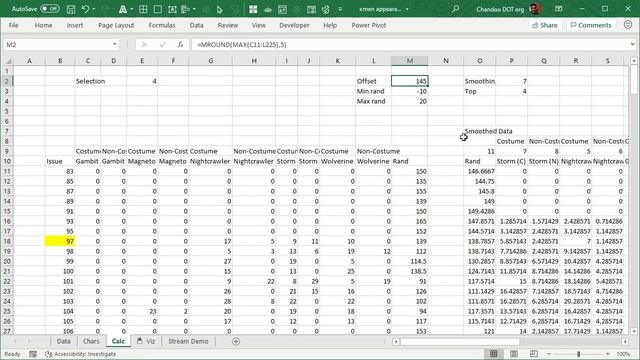Click the table layout icon in title bar
Image resolution: width=640 pixels, height=360 pixels.
(282, 9)
